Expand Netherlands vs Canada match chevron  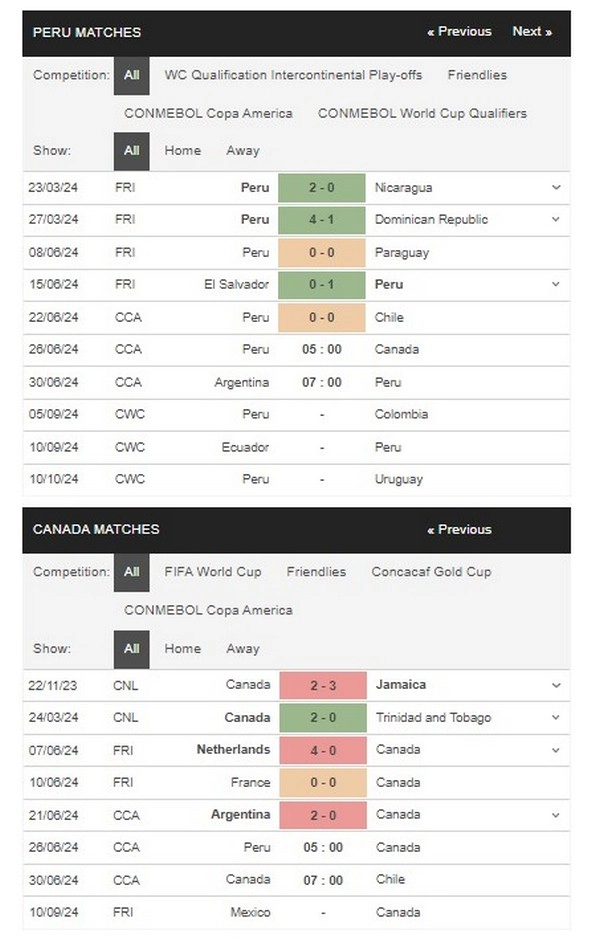coord(556,749)
